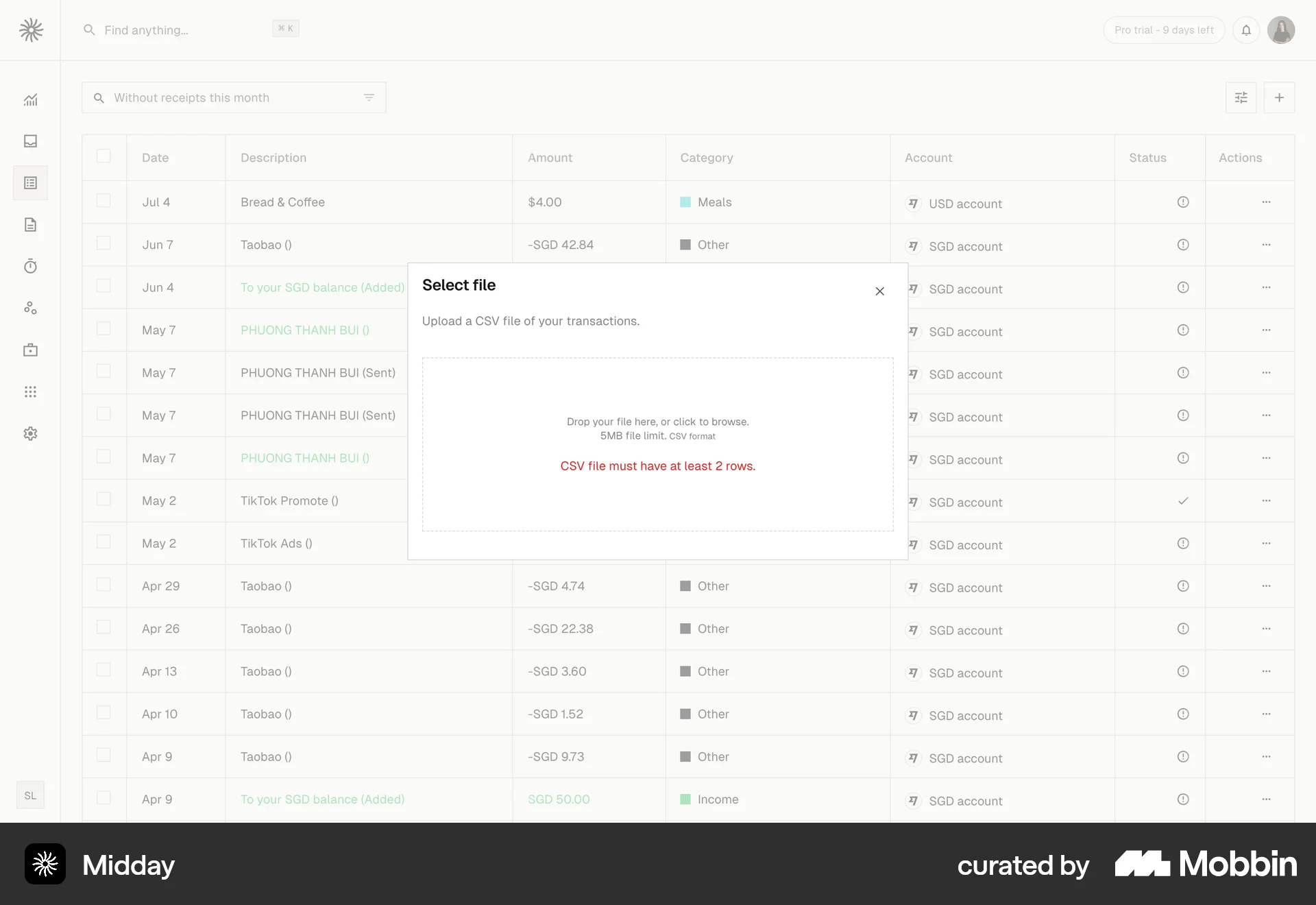Click the notifications bell icon
1316x905 pixels.
(1246, 30)
